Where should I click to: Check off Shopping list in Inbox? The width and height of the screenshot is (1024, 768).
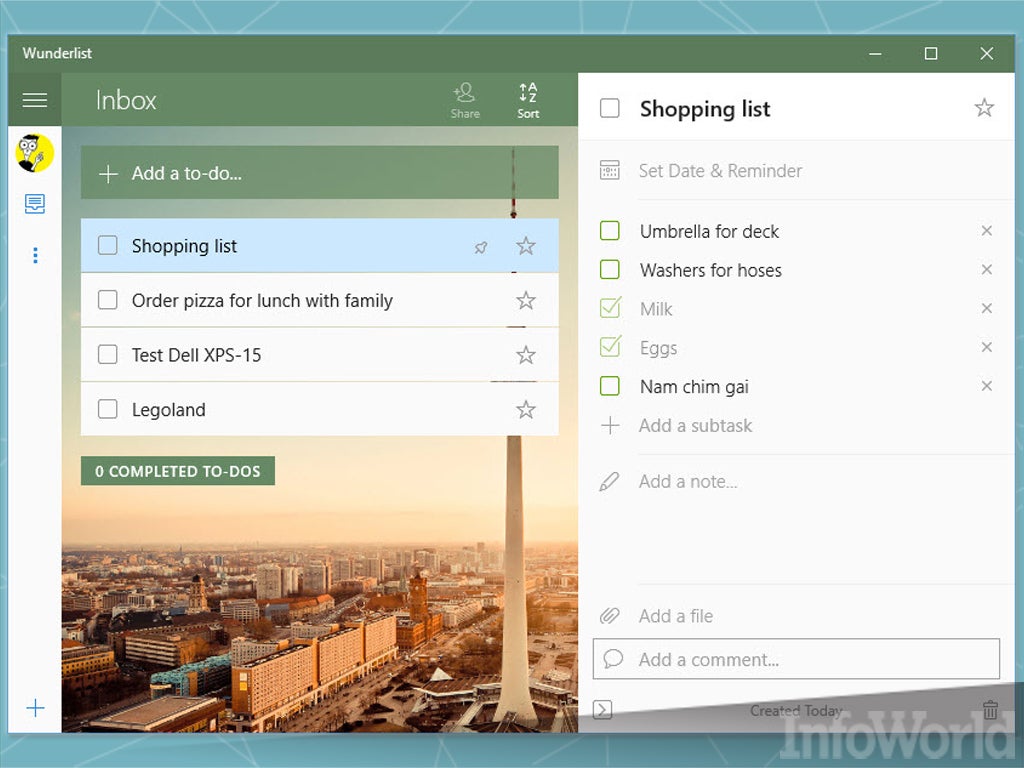(108, 246)
